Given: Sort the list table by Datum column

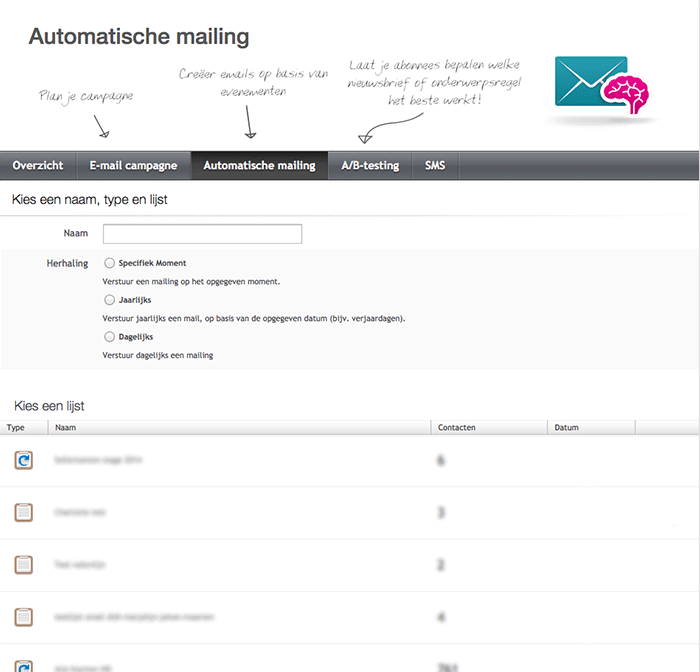Looking at the screenshot, I should 566,428.
